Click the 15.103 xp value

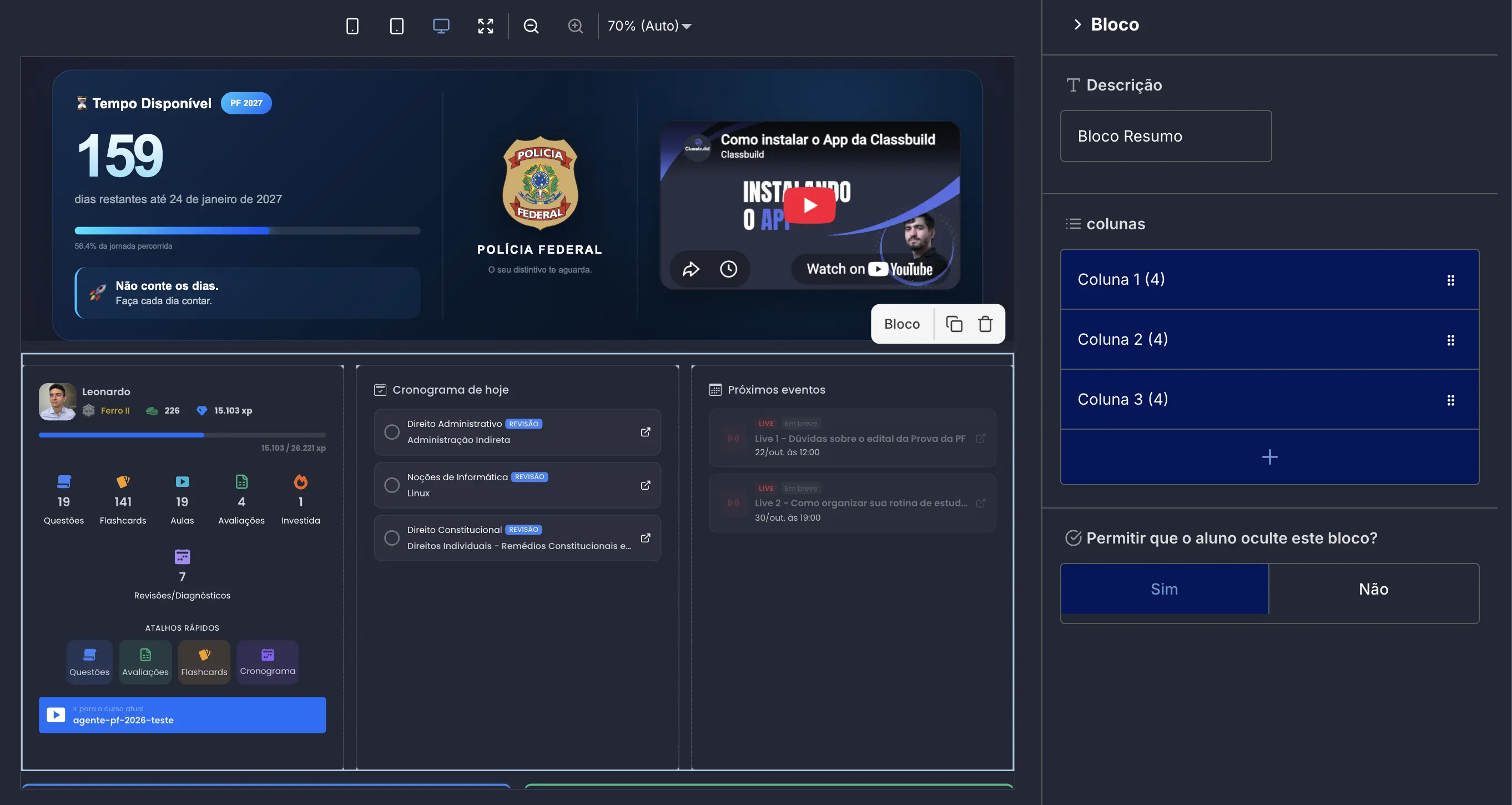(x=233, y=410)
